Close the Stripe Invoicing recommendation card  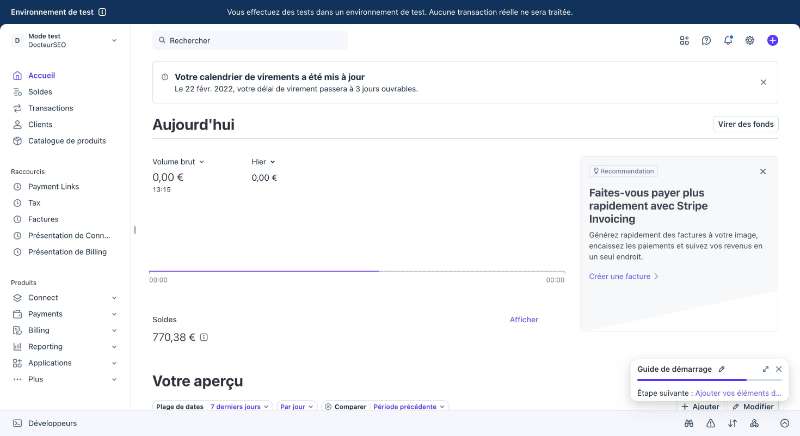(763, 171)
